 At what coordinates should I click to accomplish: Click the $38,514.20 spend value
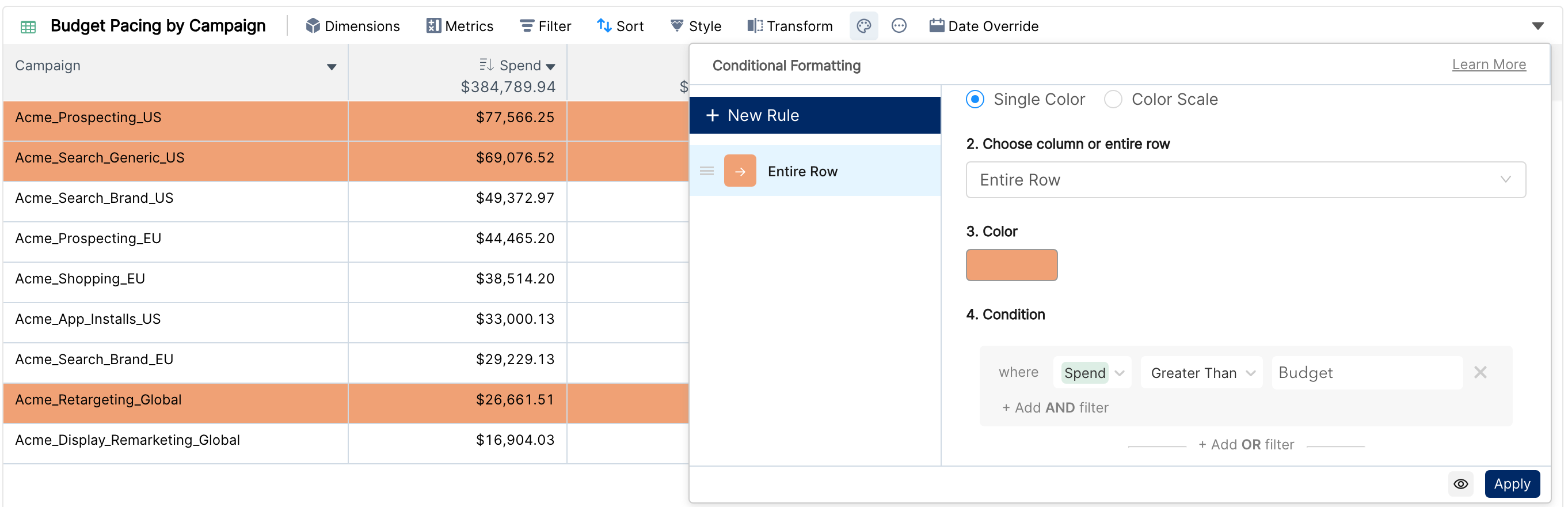point(515,278)
